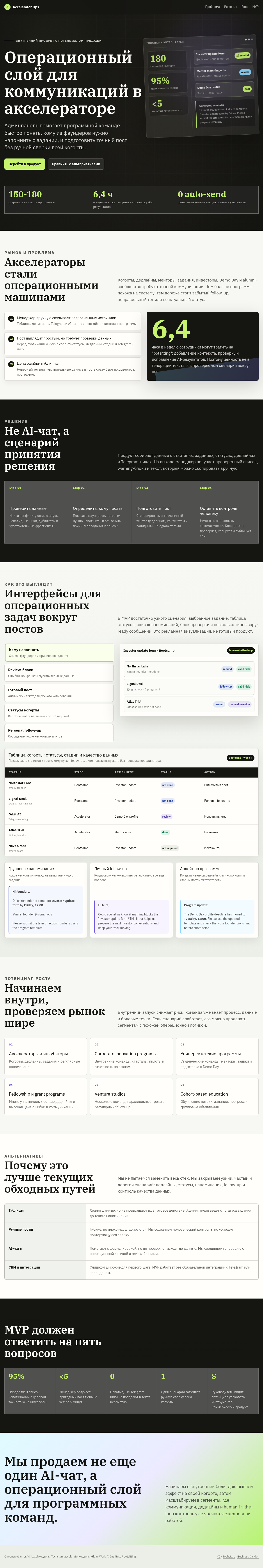The height and width of the screenshot is (1568, 263).
Task: Select Step 04 Оставить контроль человеку card
Action: point(226,512)
